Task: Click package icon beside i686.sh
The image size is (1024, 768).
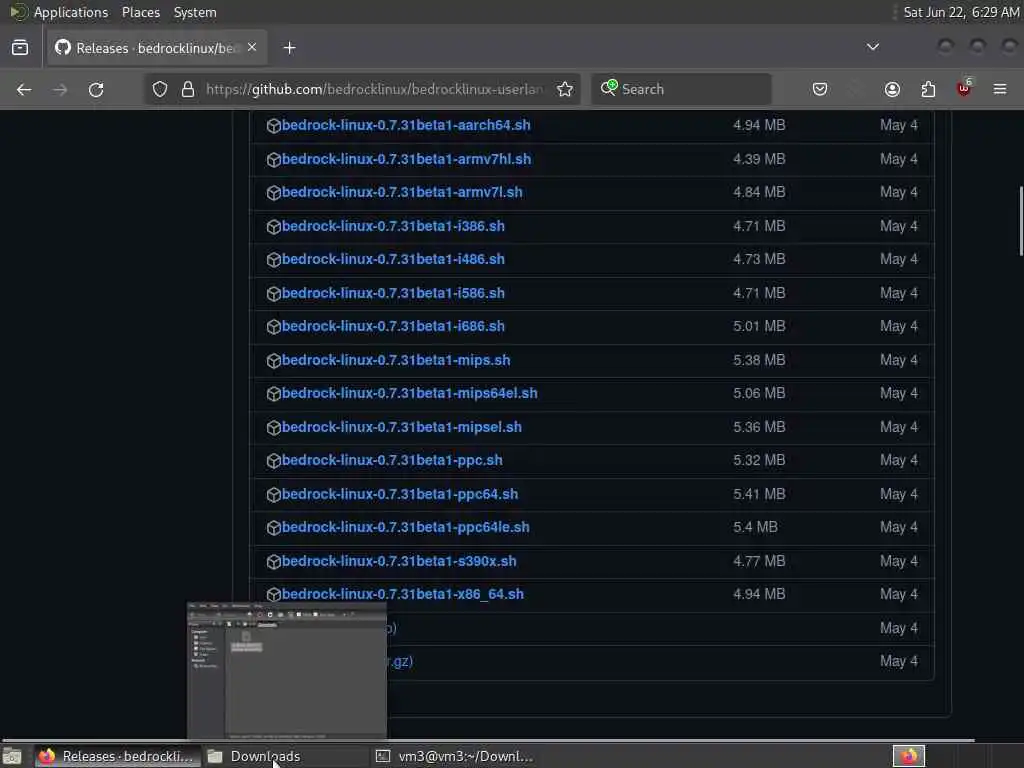Action: 274,327
